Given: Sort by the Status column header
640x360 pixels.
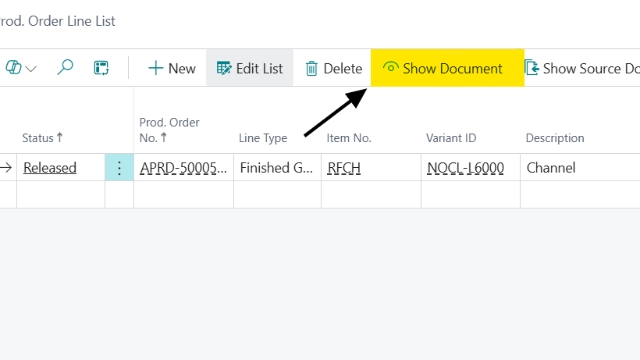Looking at the screenshot, I should (x=42, y=138).
